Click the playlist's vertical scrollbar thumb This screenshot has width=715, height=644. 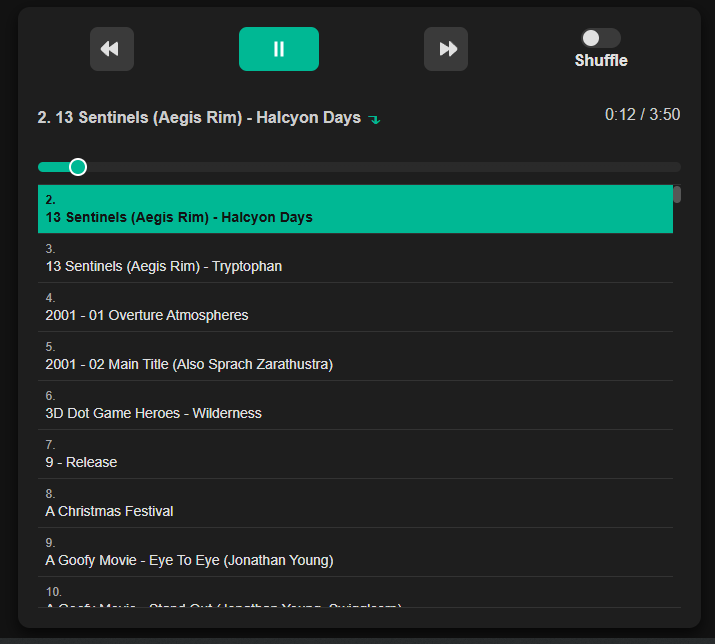(677, 194)
